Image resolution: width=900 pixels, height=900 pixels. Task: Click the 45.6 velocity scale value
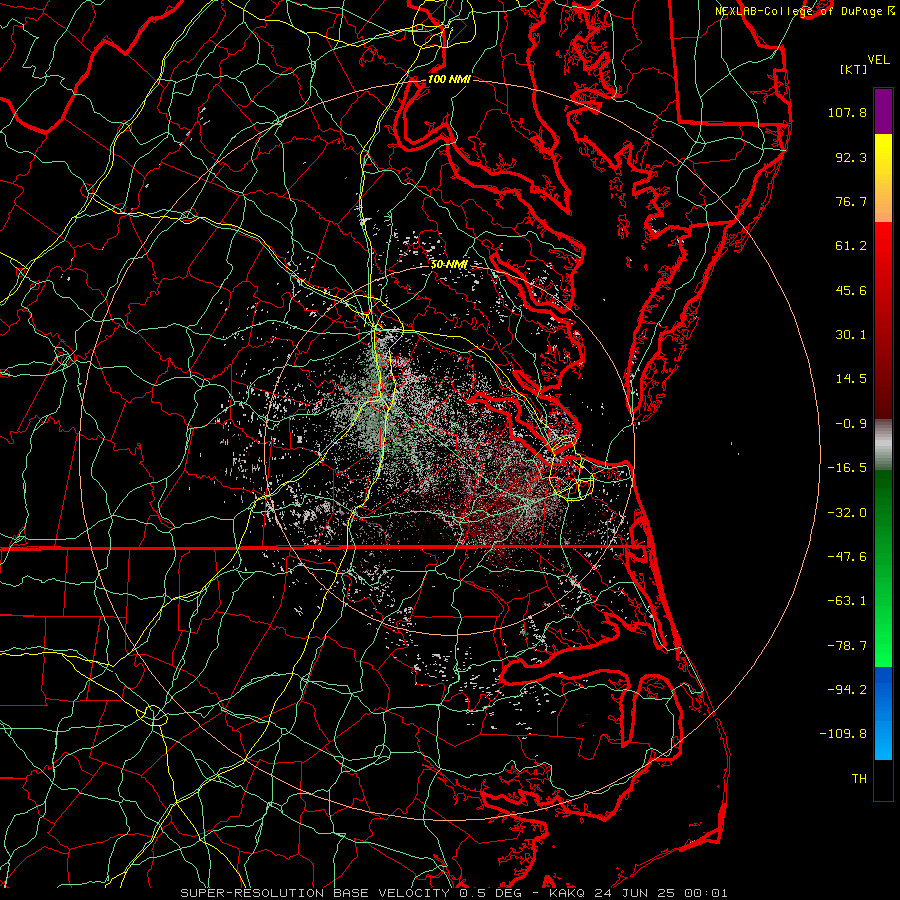[x=851, y=290]
